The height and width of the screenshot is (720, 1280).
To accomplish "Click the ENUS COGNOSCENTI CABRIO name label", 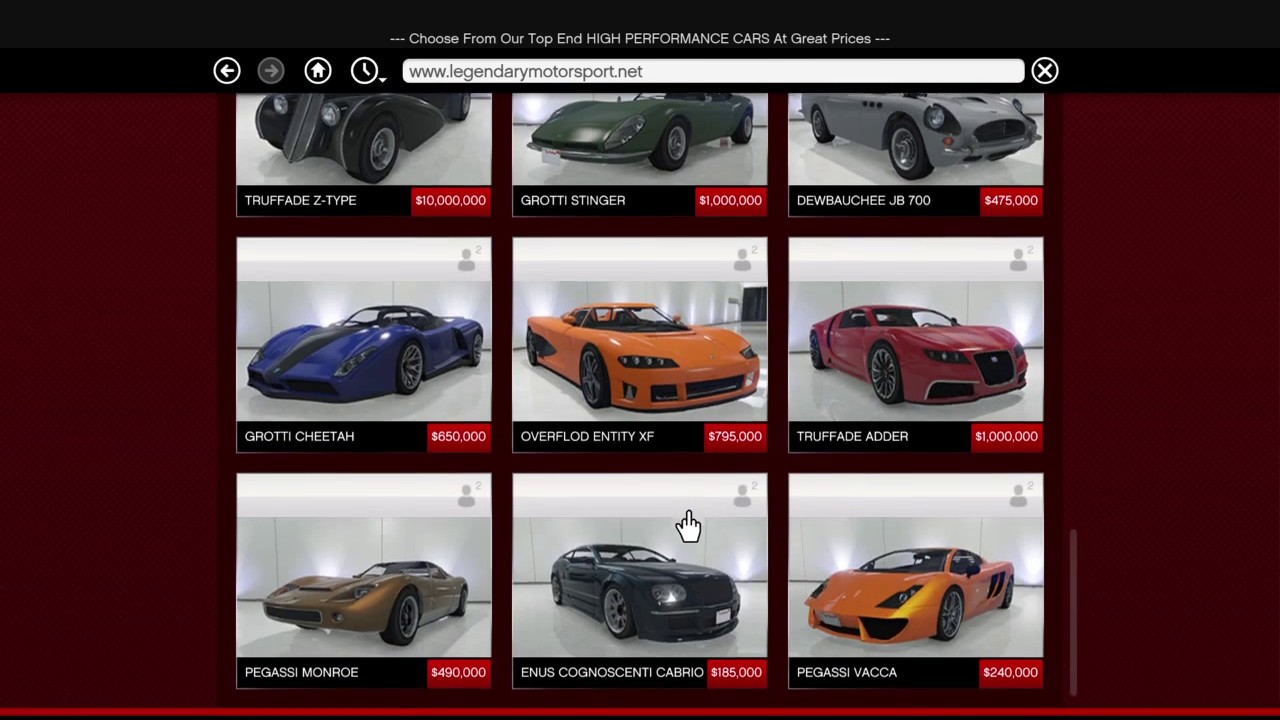I will coord(612,672).
